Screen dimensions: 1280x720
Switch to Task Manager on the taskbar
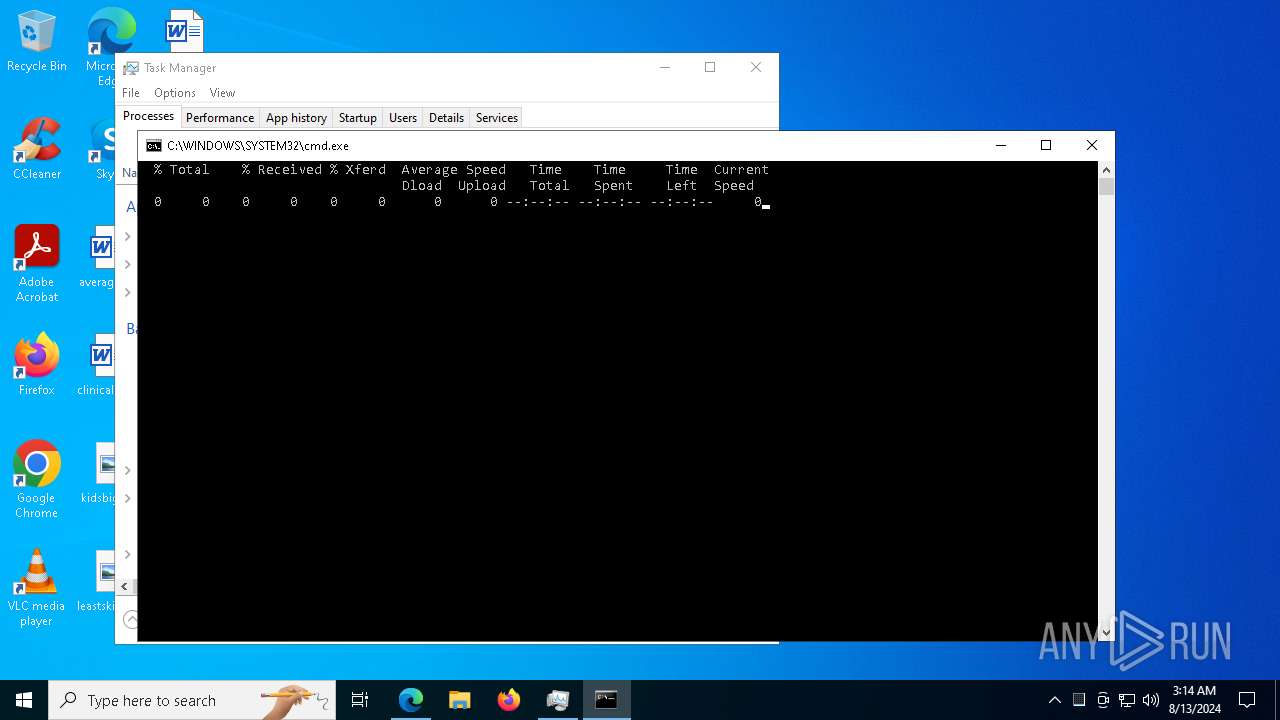[x=558, y=700]
